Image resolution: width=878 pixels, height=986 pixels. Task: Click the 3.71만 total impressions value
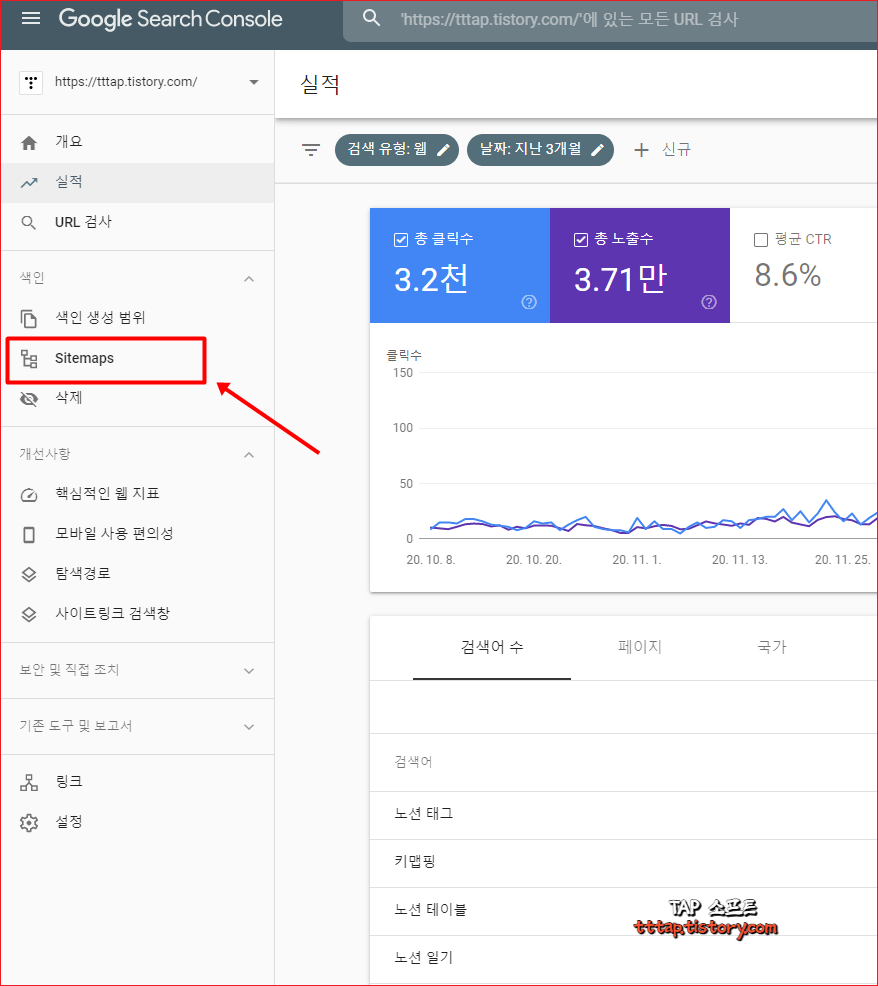(x=620, y=279)
